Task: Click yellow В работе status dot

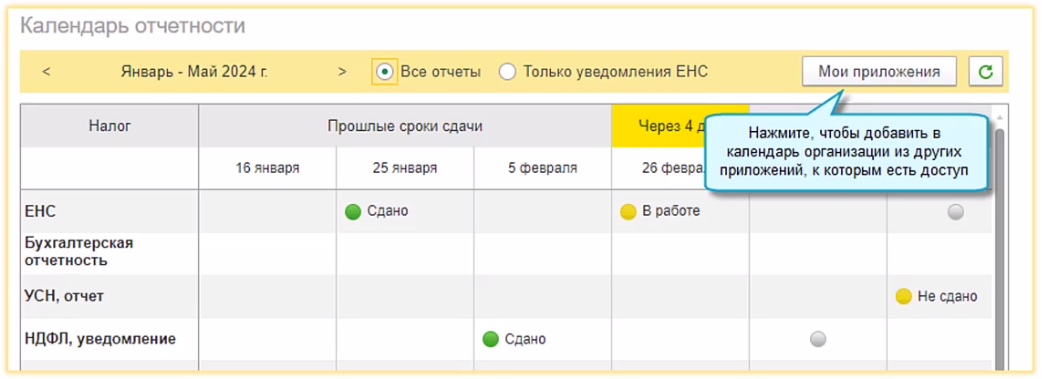Action: [628, 212]
